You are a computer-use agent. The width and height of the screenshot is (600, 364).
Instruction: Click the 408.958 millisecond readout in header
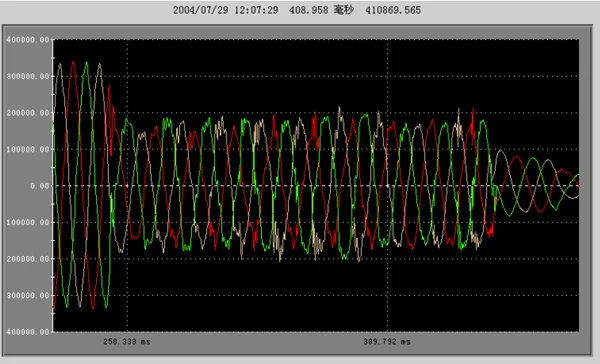point(321,10)
